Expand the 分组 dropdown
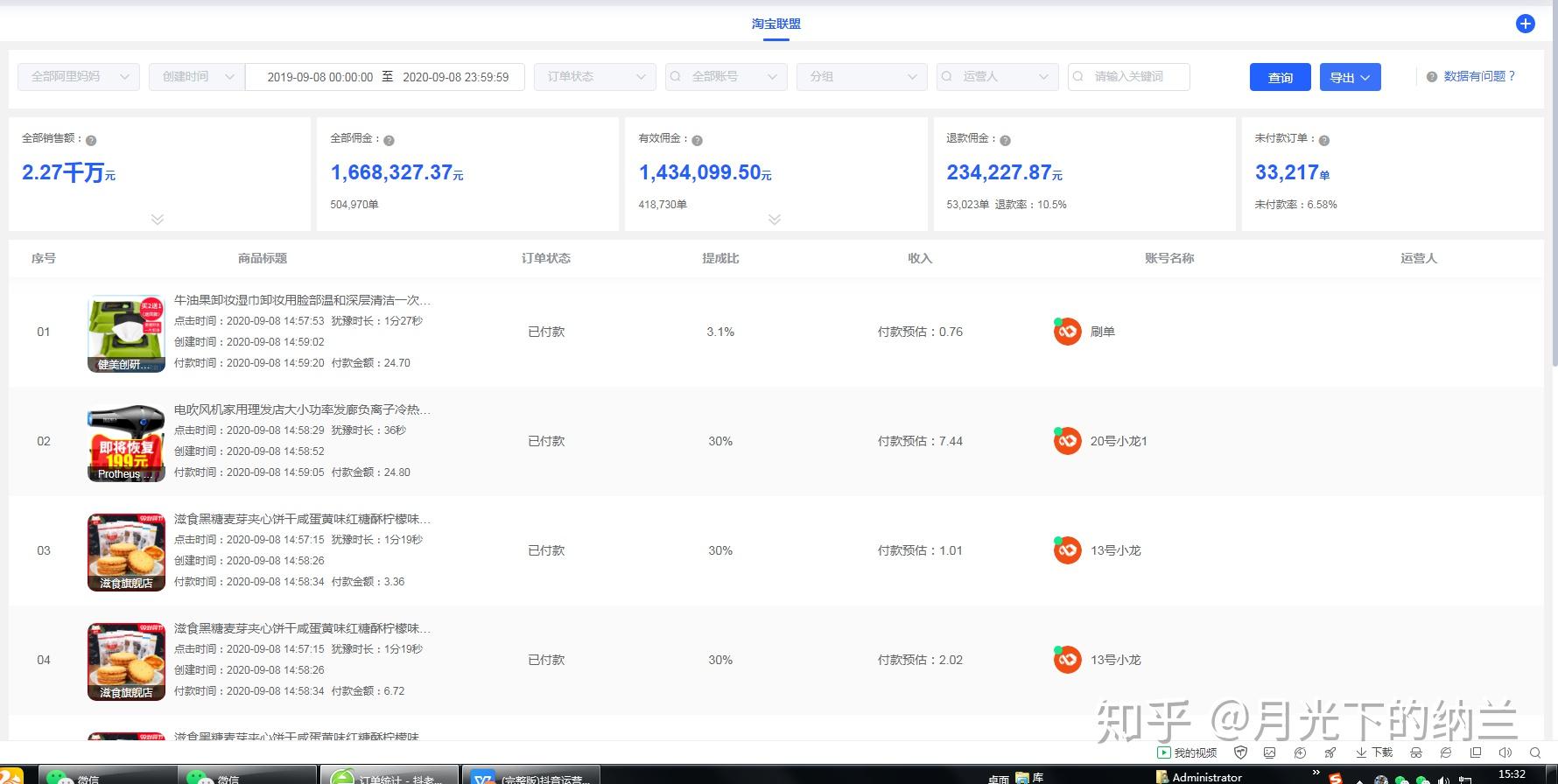The width and height of the screenshot is (1558, 784). (862, 76)
